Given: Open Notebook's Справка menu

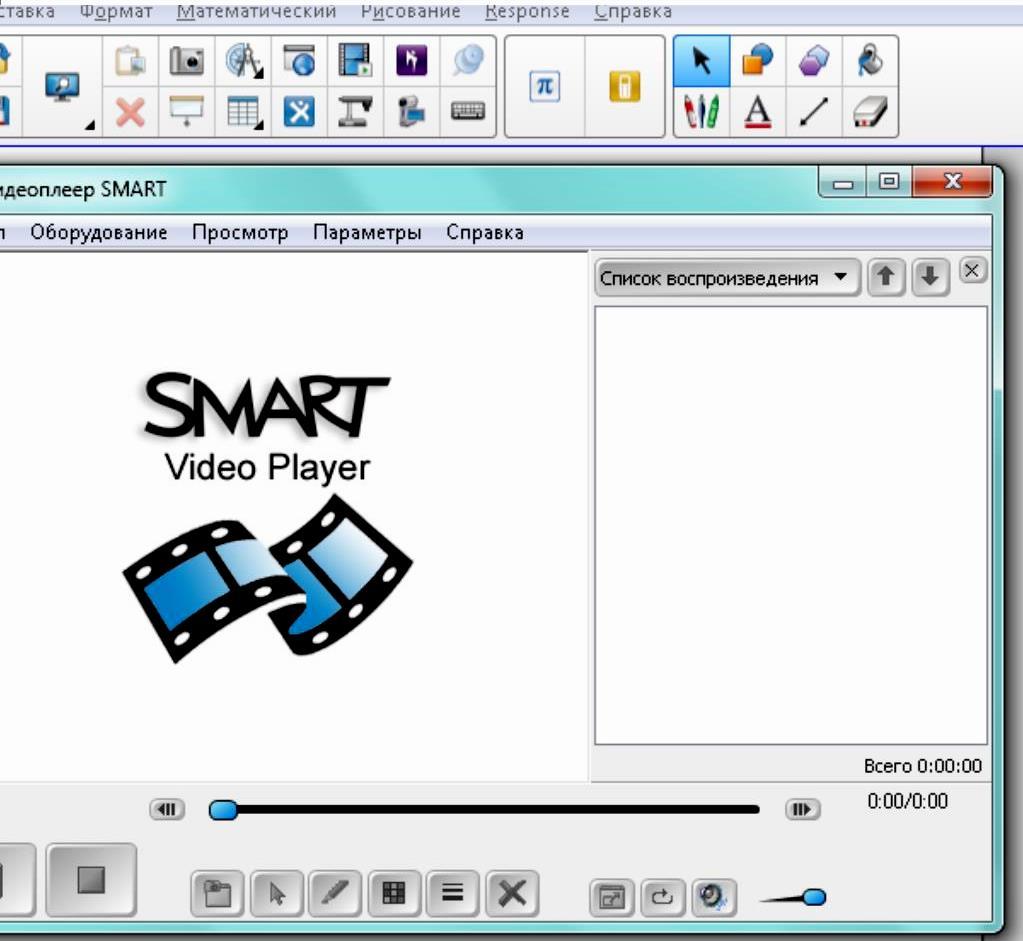Looking at the screenshot, I should coord(633,11).
